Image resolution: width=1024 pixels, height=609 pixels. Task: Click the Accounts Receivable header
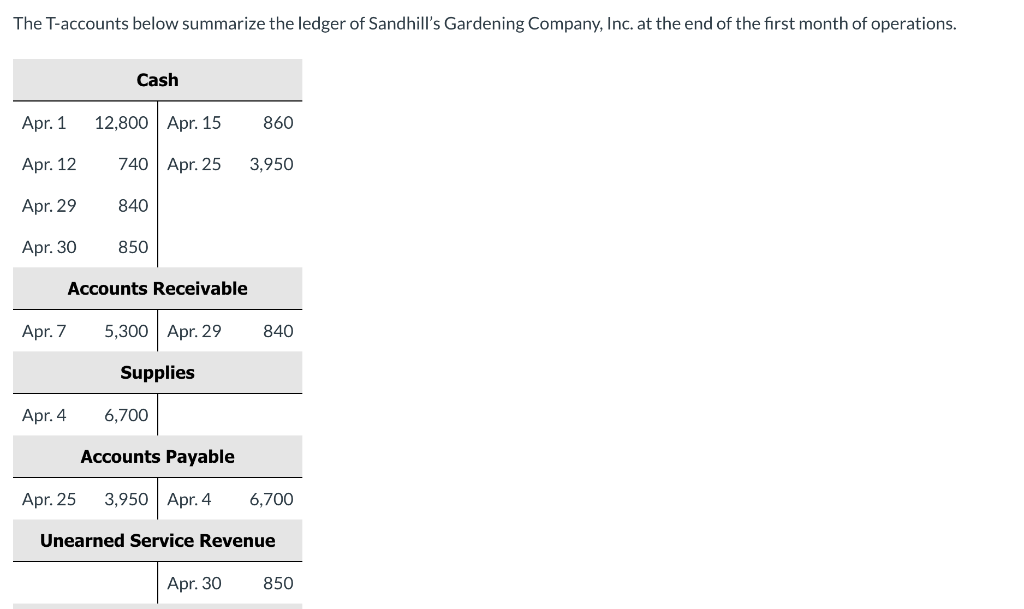157,289
